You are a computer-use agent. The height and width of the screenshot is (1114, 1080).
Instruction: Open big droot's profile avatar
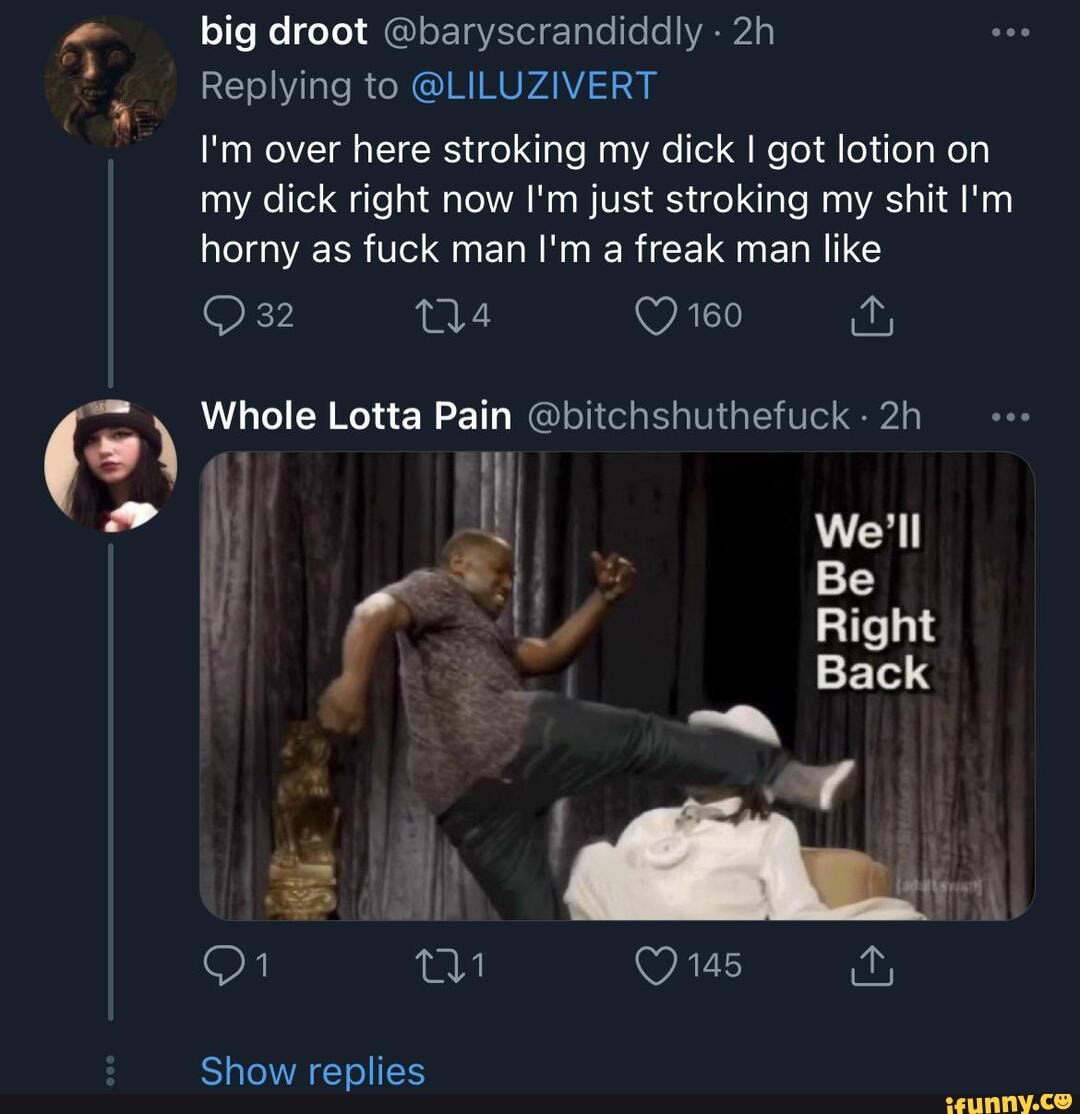(110, 82)
